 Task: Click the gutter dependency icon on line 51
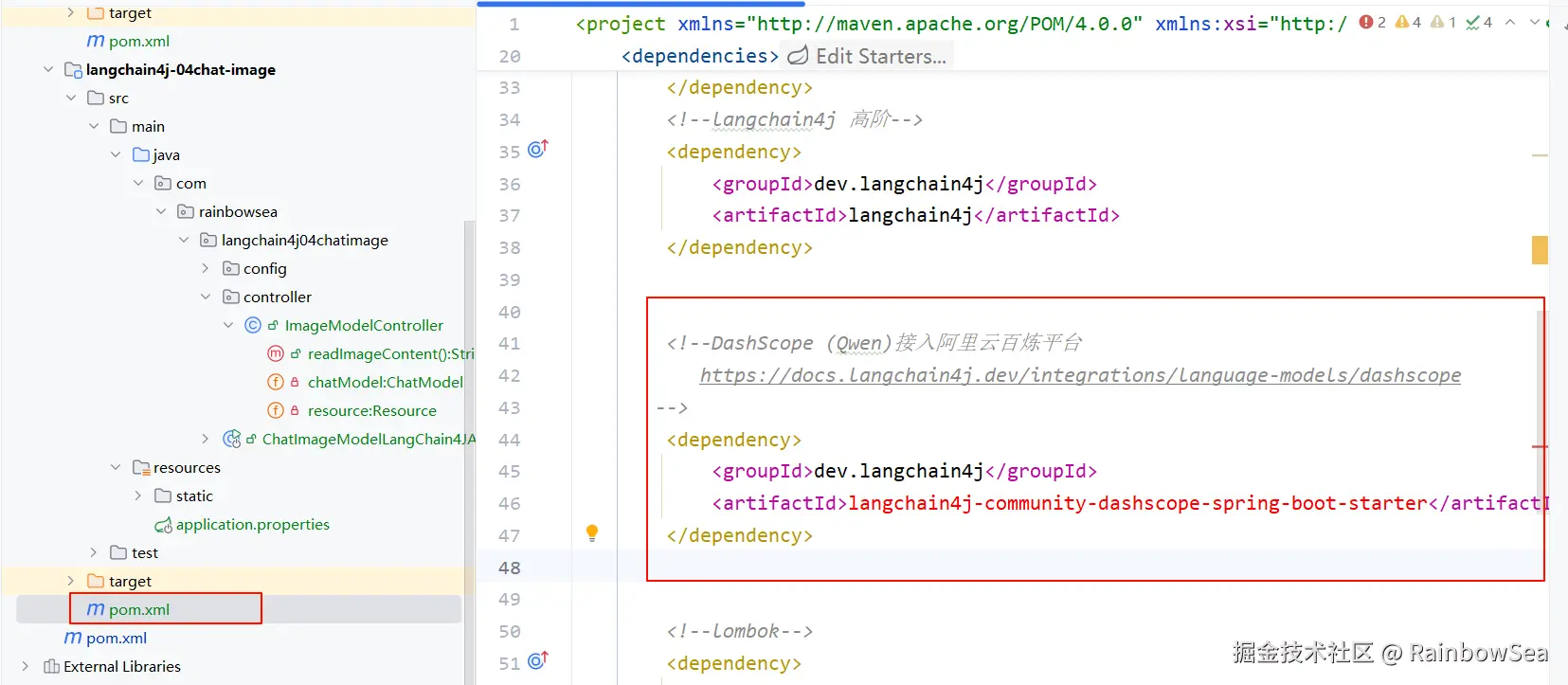pos(538,660)
